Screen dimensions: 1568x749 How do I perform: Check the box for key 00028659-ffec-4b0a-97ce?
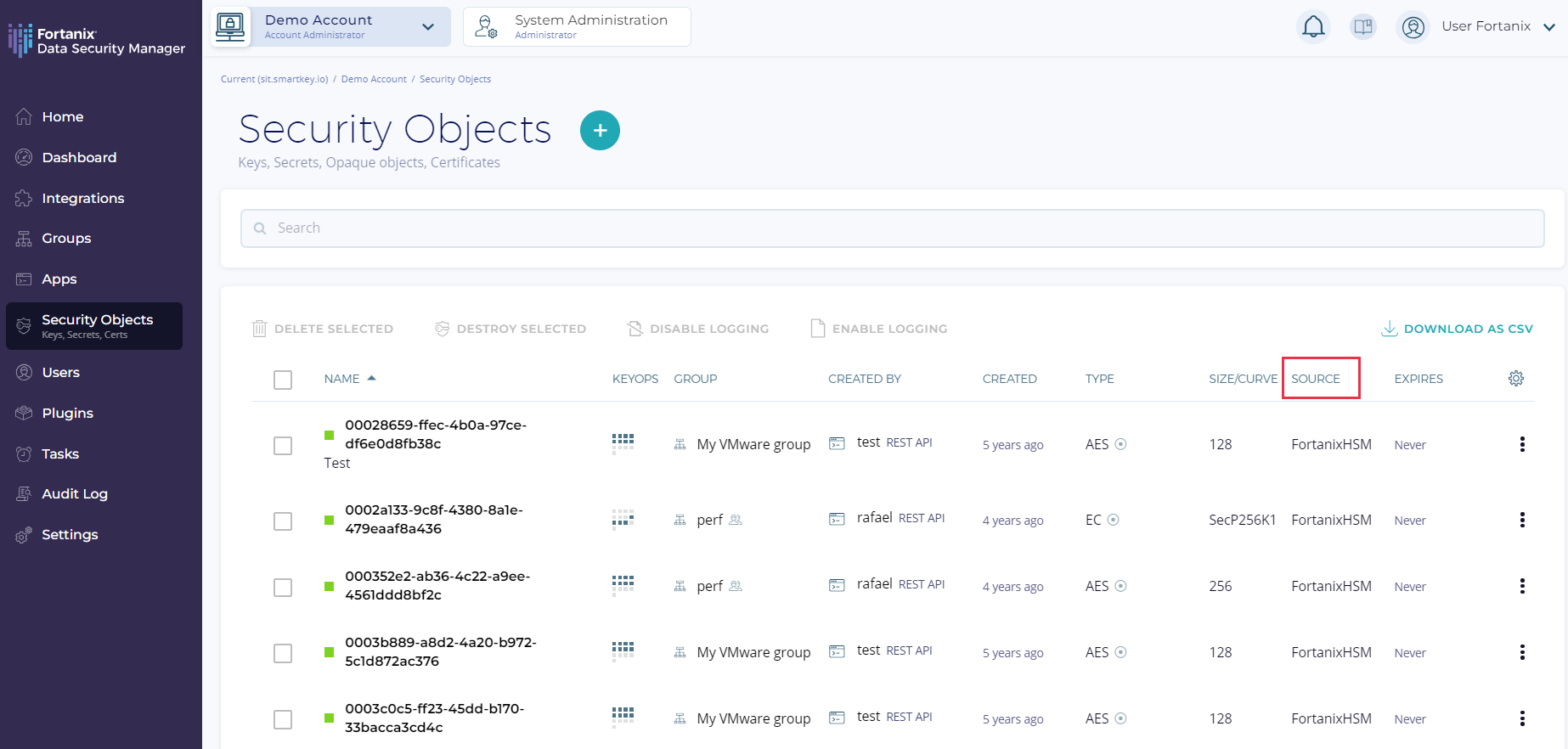coord(283,446)
